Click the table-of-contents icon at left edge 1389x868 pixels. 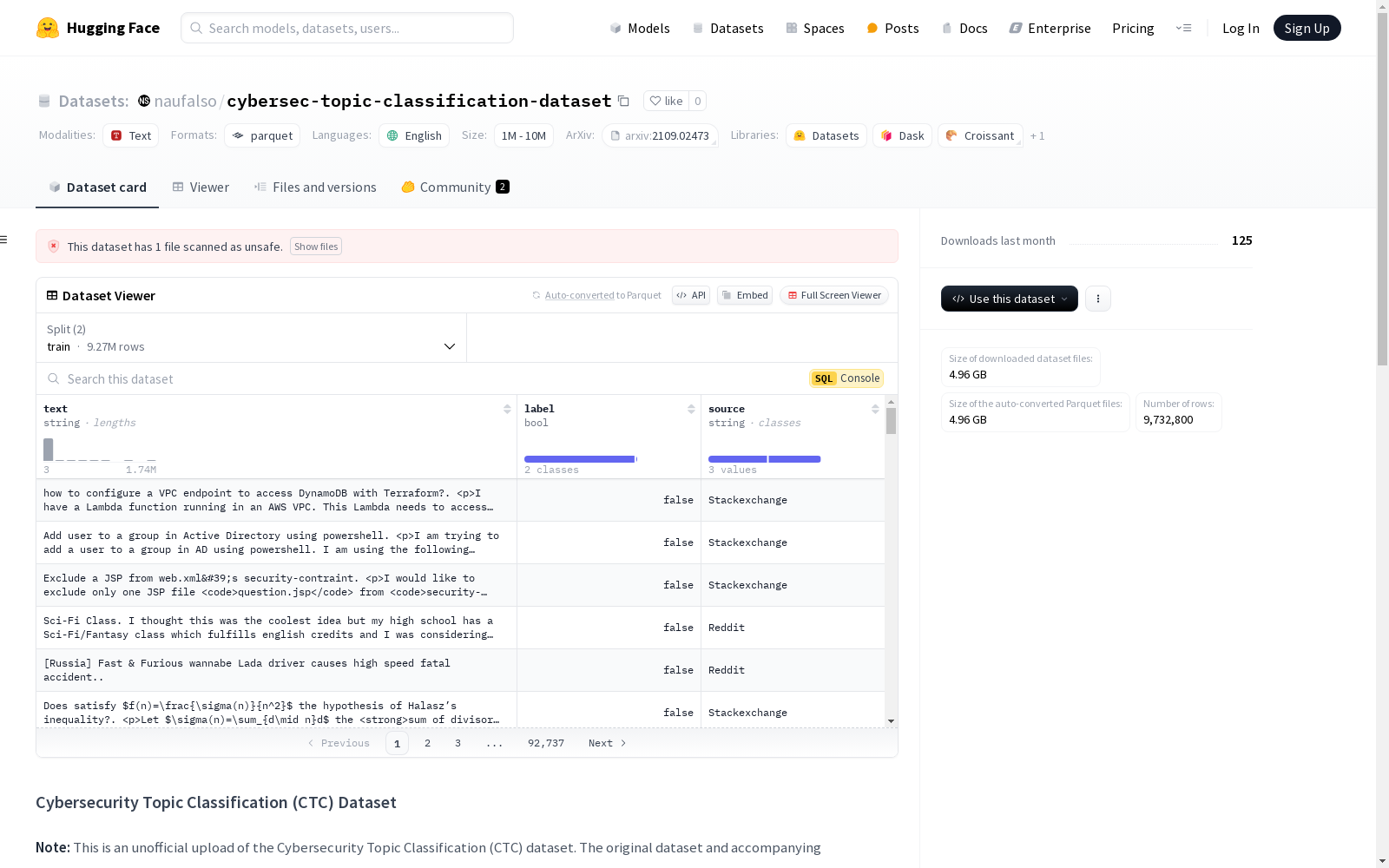point(3,240)
